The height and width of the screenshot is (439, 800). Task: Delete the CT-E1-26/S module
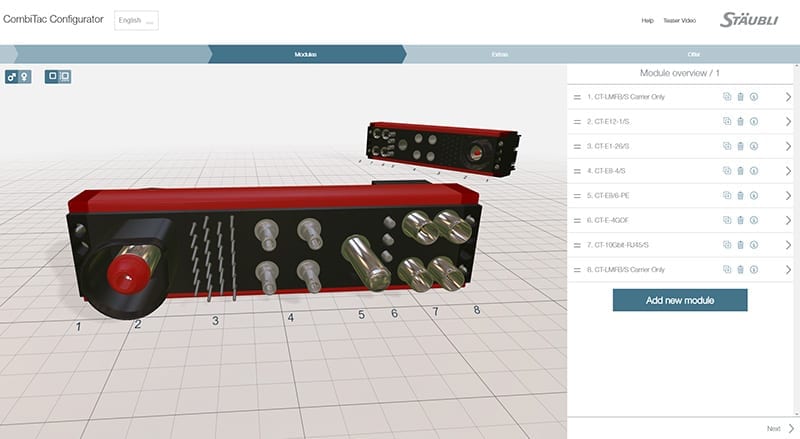point(740,146)
